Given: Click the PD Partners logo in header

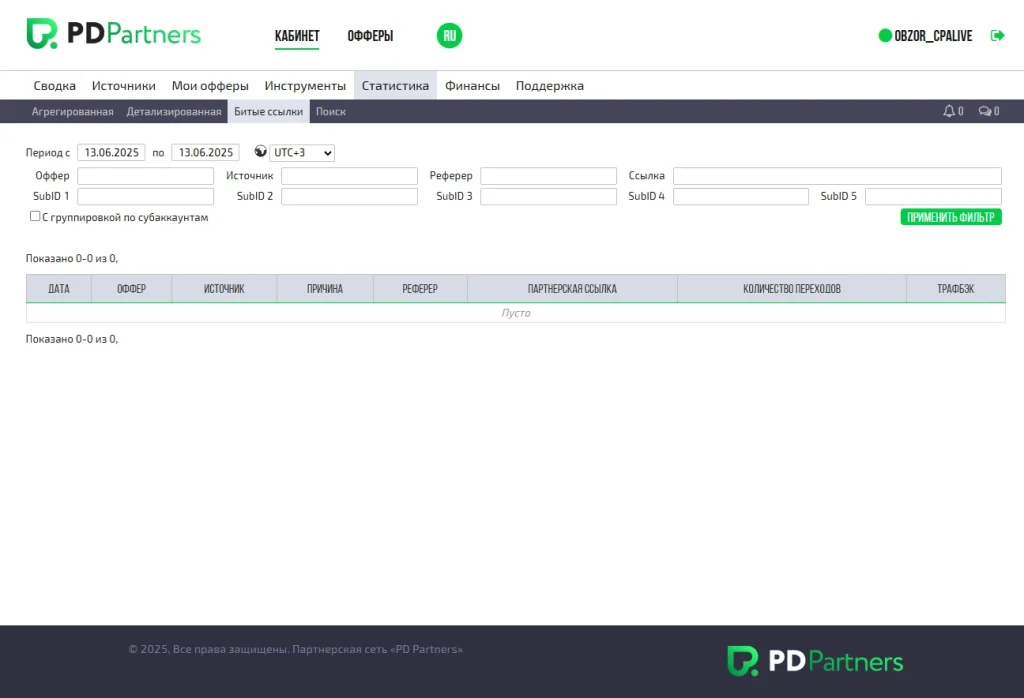Looking at the screenshot, I should click(x=114, y=34).
